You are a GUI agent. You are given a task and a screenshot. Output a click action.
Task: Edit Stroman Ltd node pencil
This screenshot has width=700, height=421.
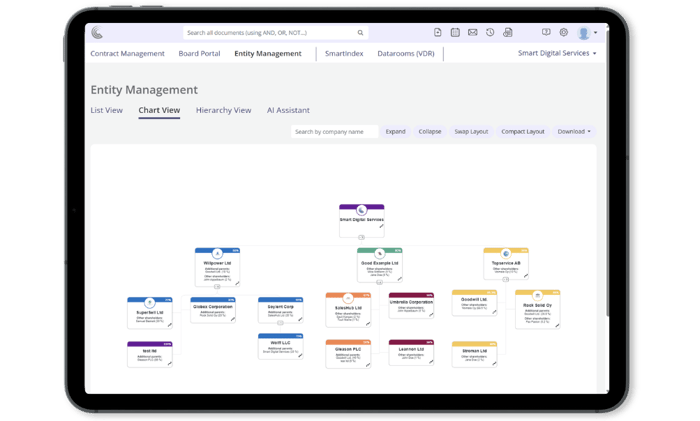pos(494,363)
